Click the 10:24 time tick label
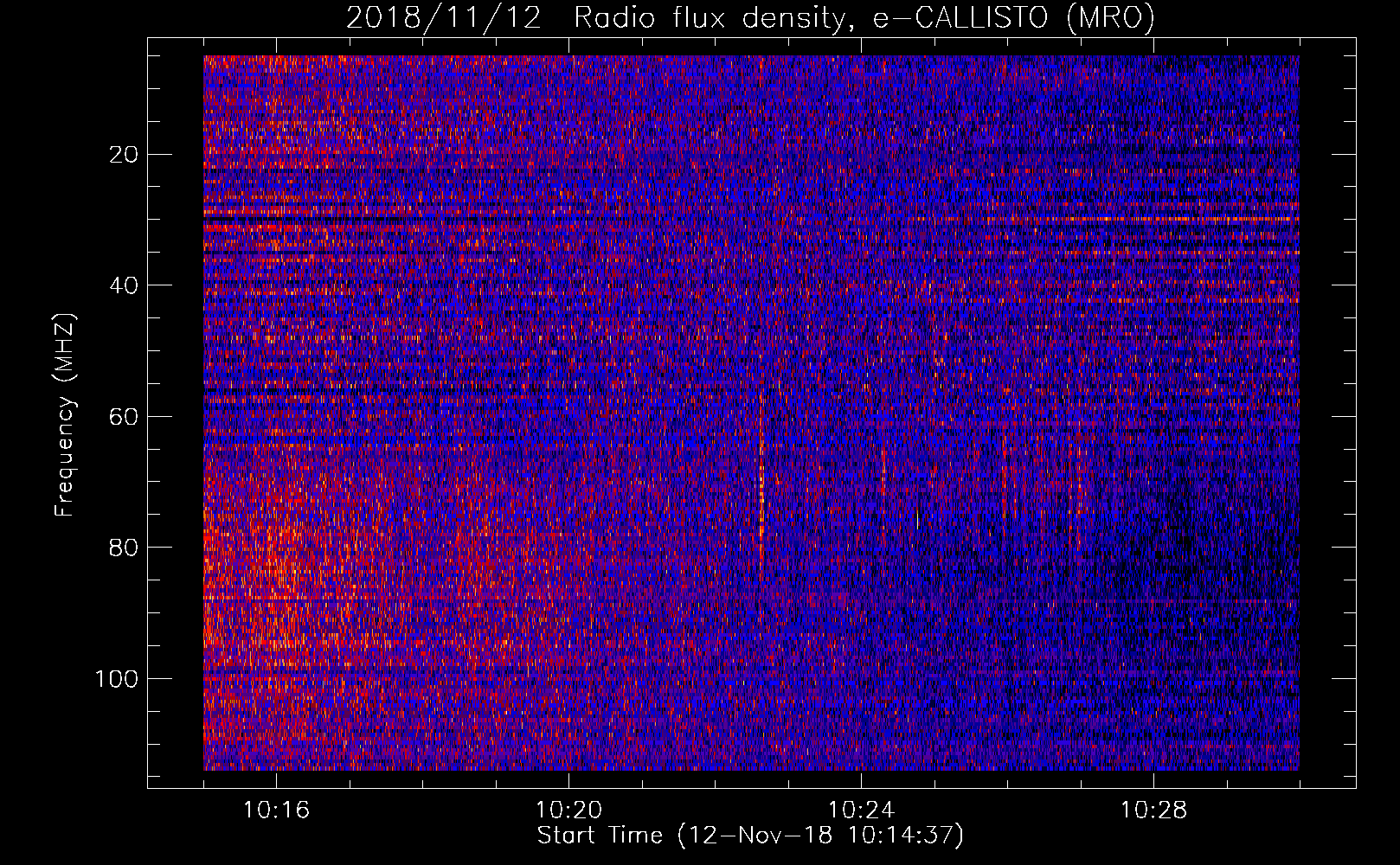 pos(861,811)
